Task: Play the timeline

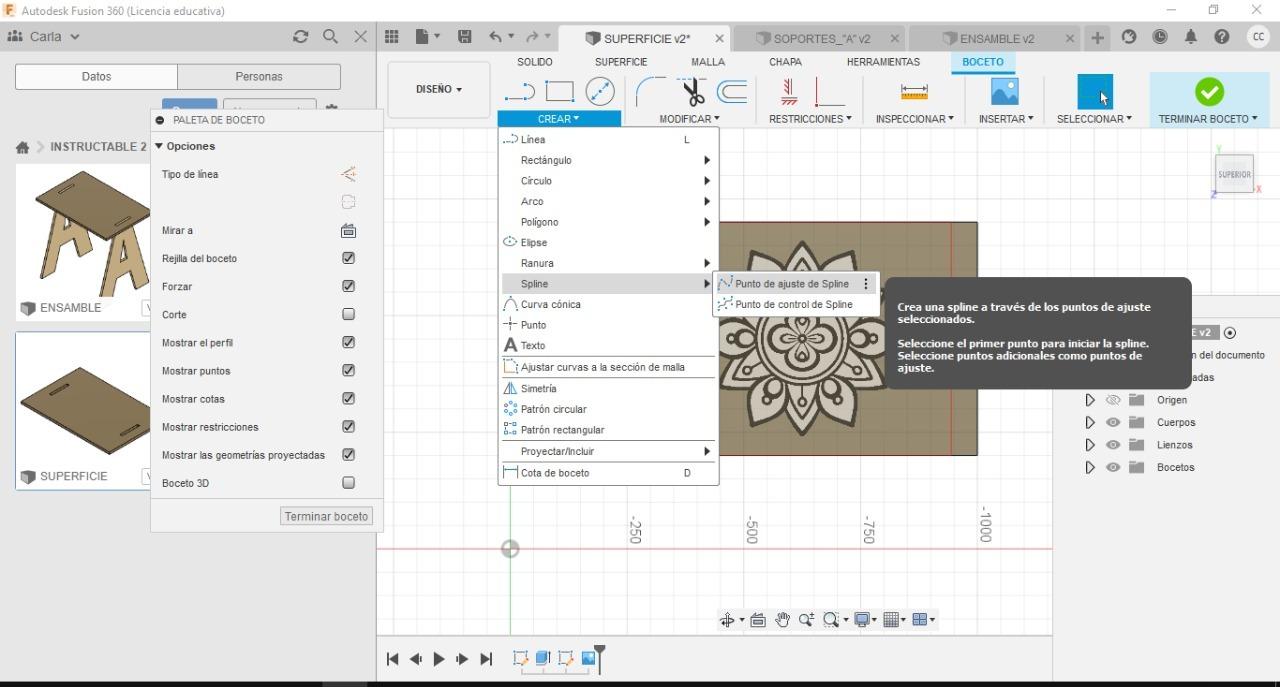Action: (439, 659)
